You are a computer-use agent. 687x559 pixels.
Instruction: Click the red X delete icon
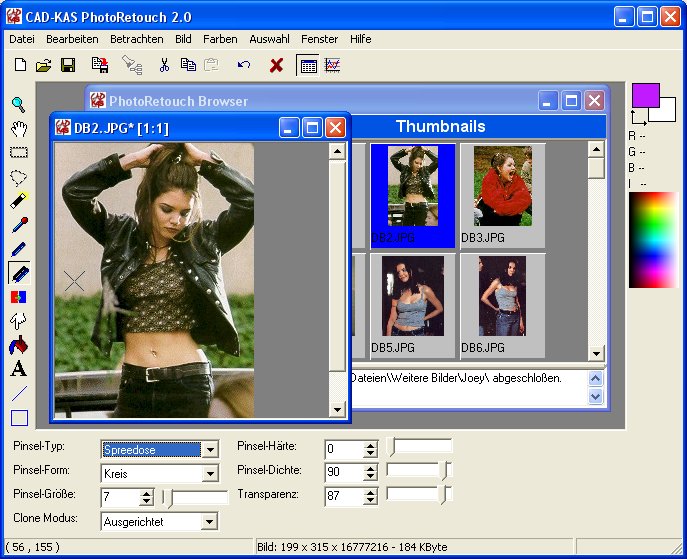277,65
